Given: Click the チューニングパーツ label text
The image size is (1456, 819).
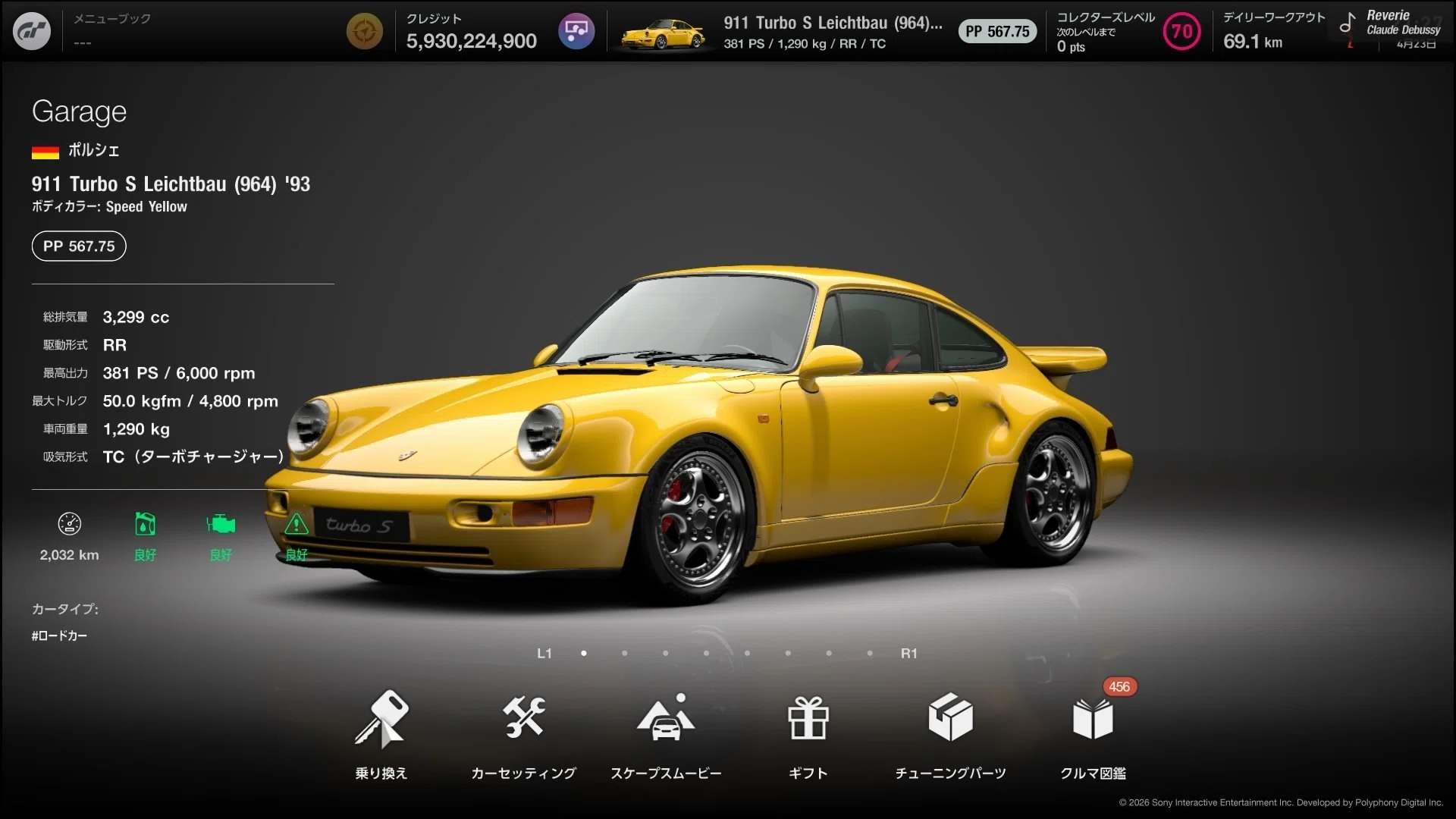Looking at the screenshot, I should (950, 773).
